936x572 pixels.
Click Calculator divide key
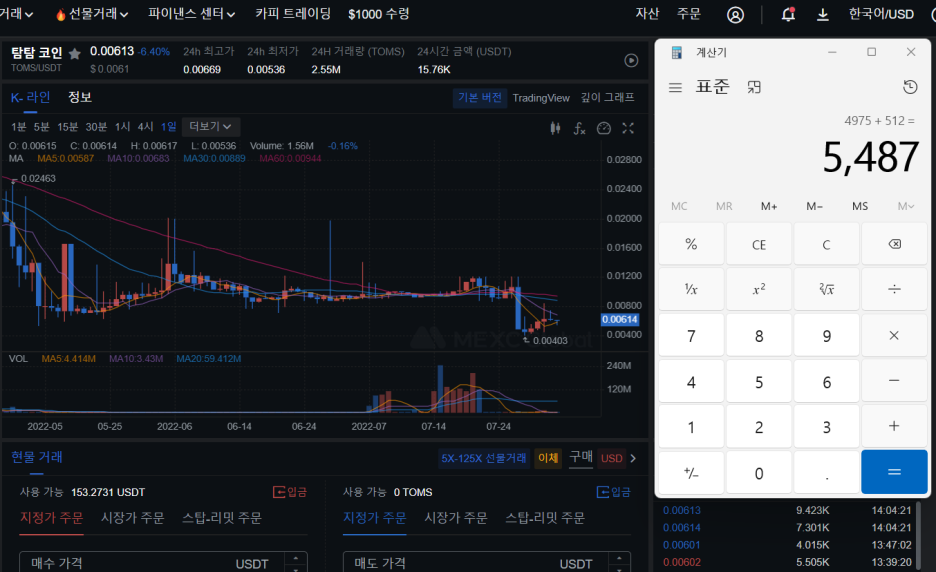point(894,289)
